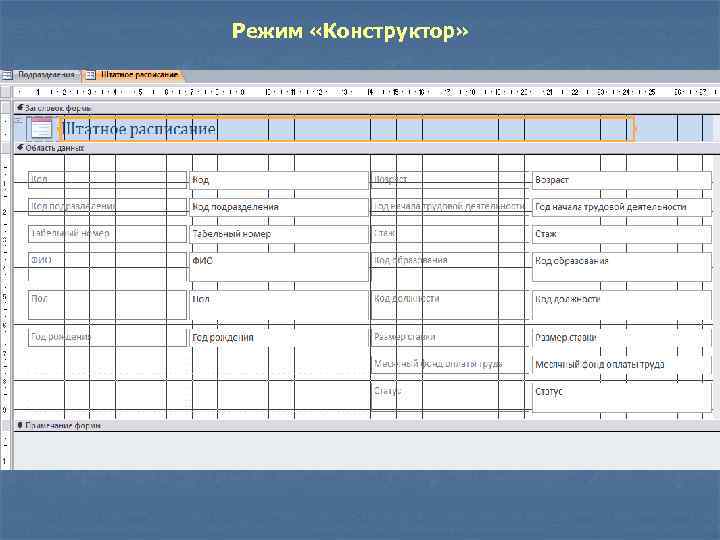Viewport: 720px width, 540px height.
Task: Click the form logo icon in header
Action: click(x=41, y=128)
